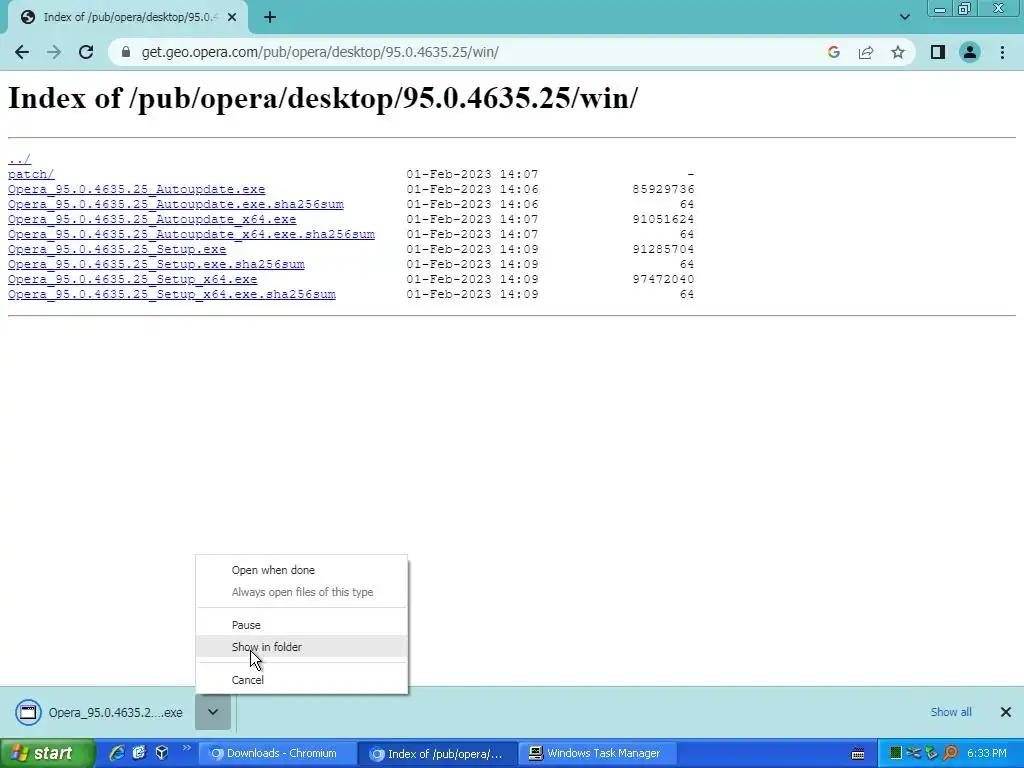Click the orange magnifier tray icon

coord(950,754)
